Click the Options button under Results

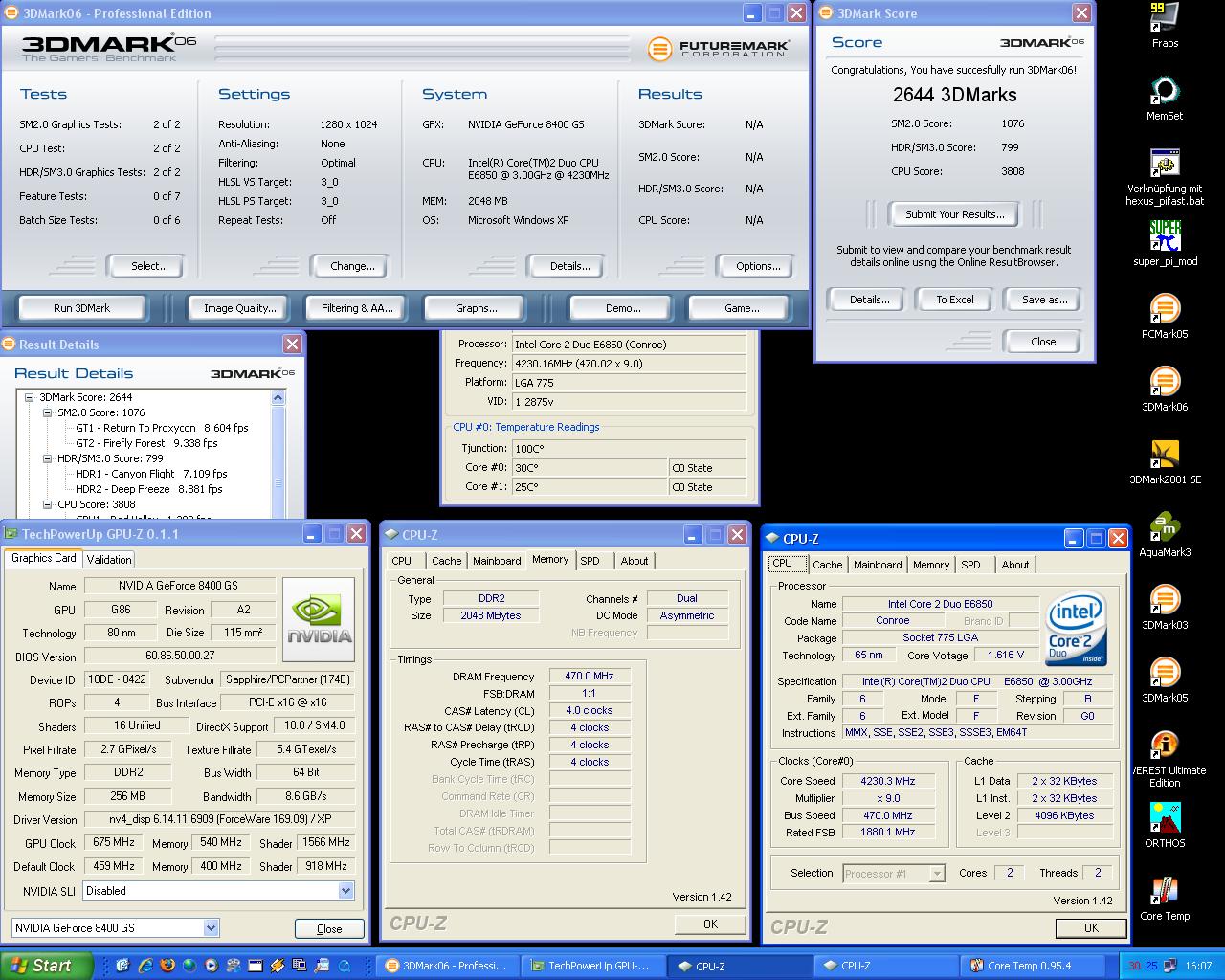point(758,266)
